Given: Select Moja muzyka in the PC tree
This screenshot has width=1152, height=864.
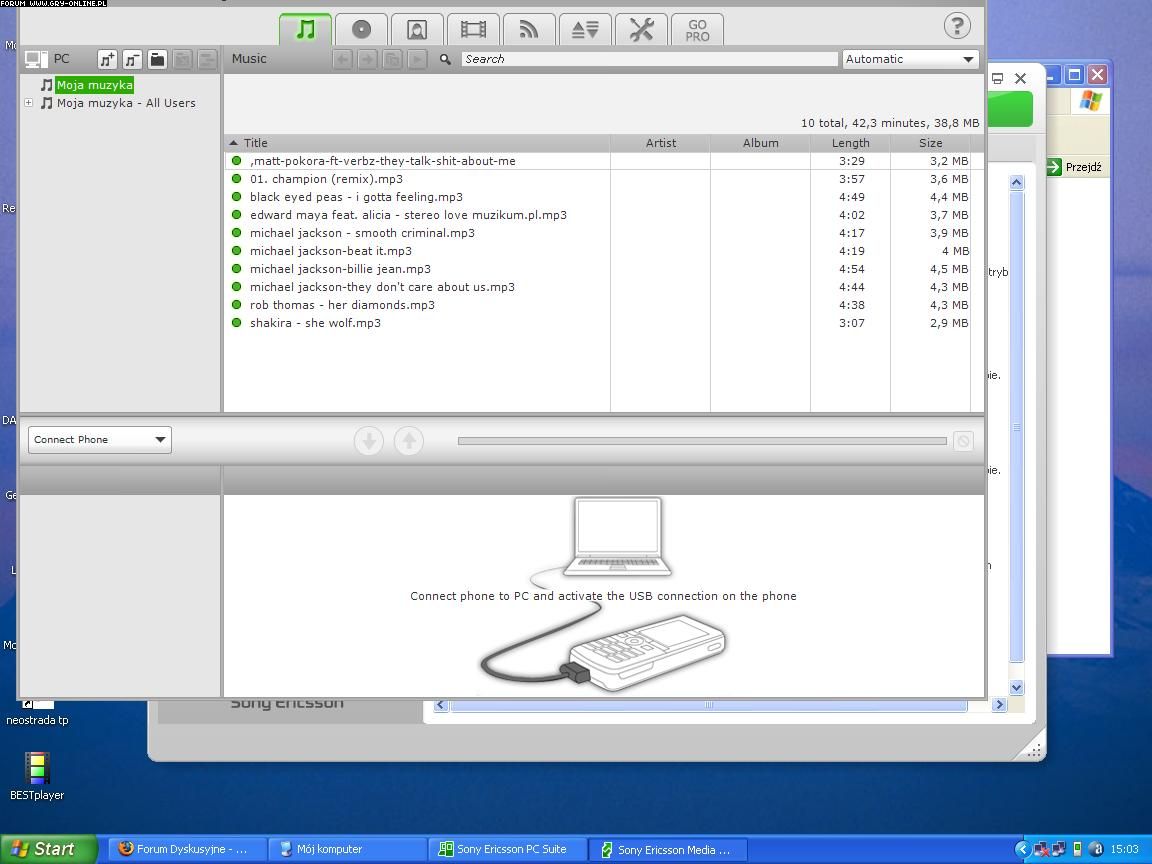Looking at the screenshot, I should 94,85.
